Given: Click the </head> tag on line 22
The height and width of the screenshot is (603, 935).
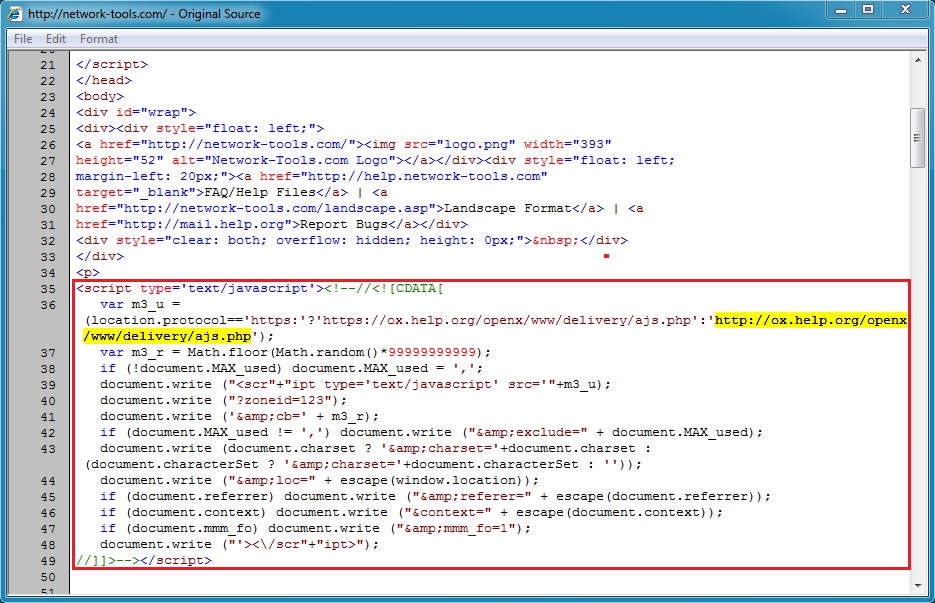Looking at the screenshot, I should click(104, 81).
